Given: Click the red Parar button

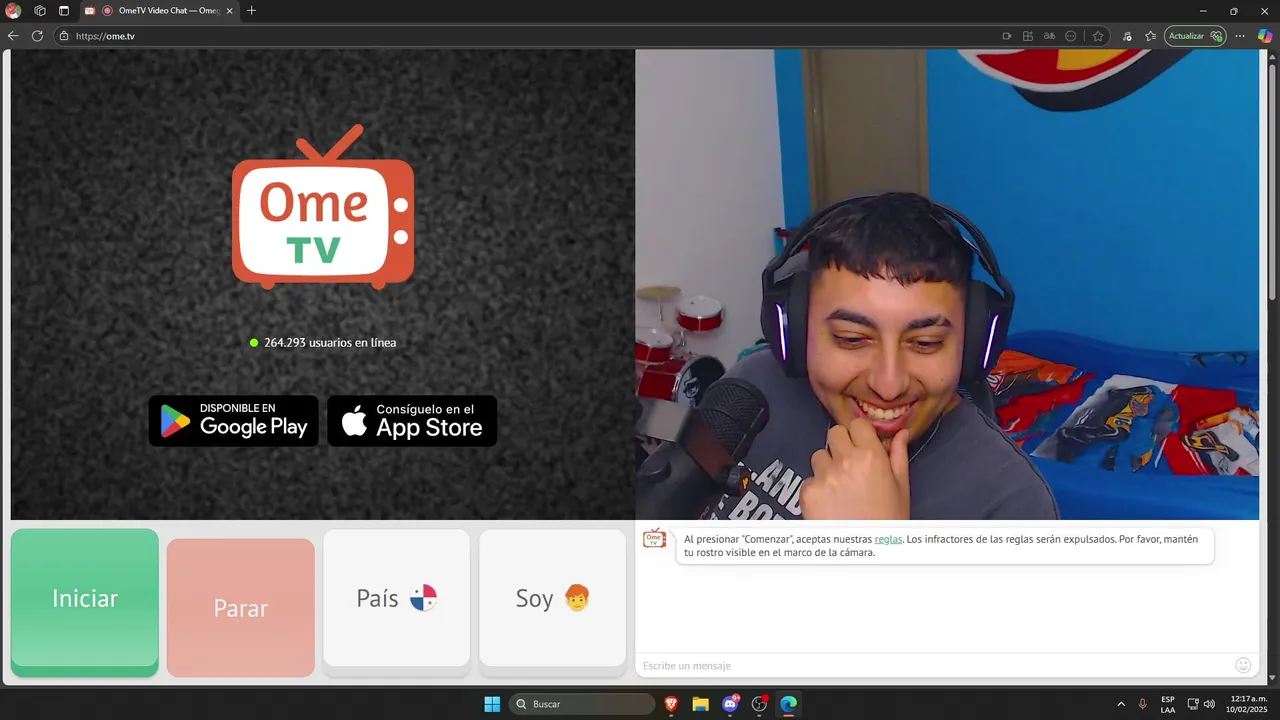Looking at the screenshot, I should 241,607.
